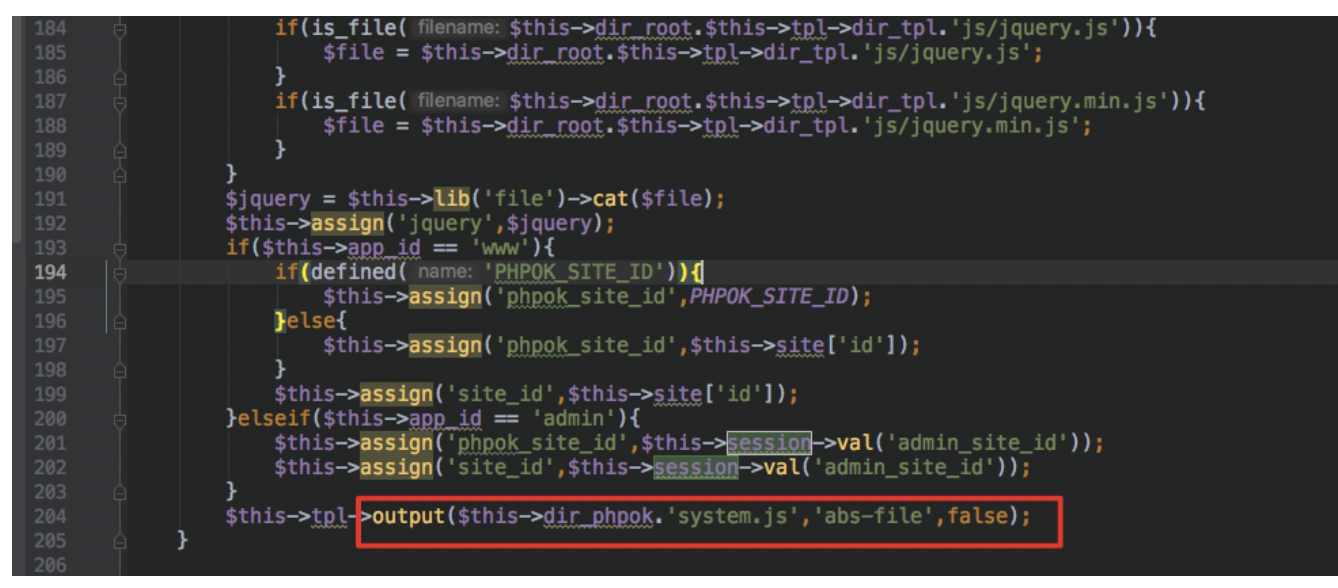Fold the if block at line 193

(121, 248)
